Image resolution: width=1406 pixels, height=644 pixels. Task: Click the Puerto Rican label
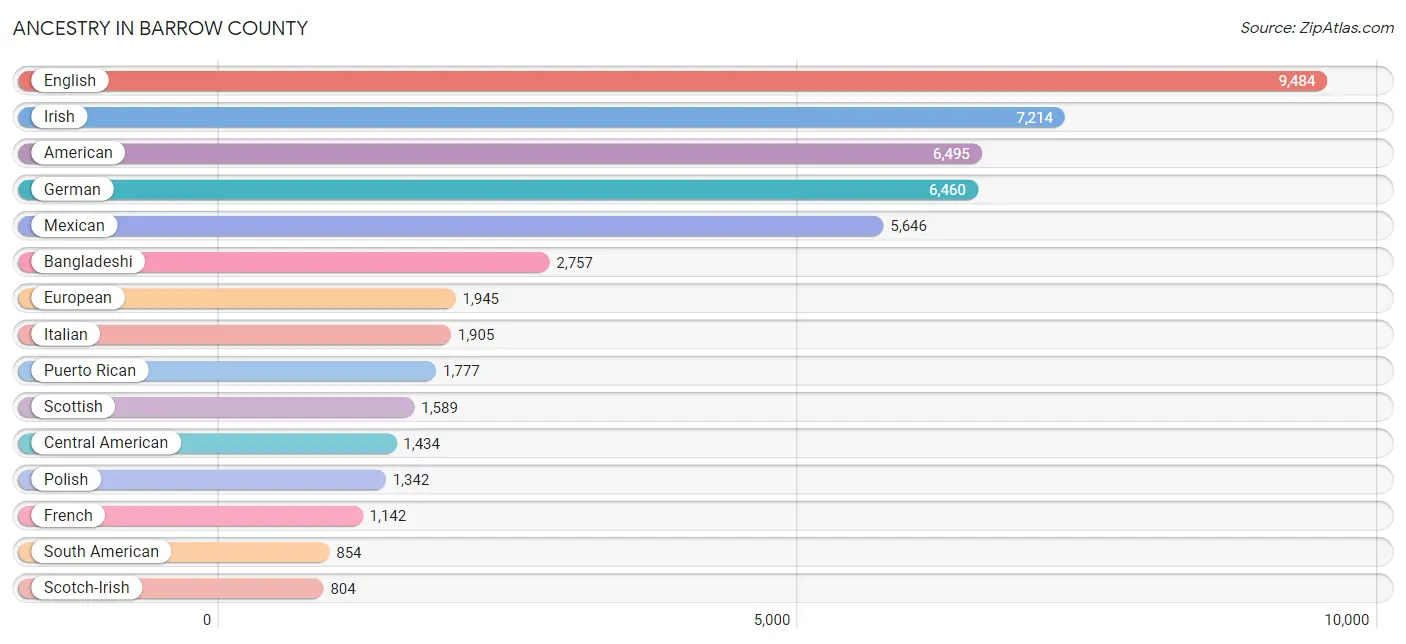point(90,371)
